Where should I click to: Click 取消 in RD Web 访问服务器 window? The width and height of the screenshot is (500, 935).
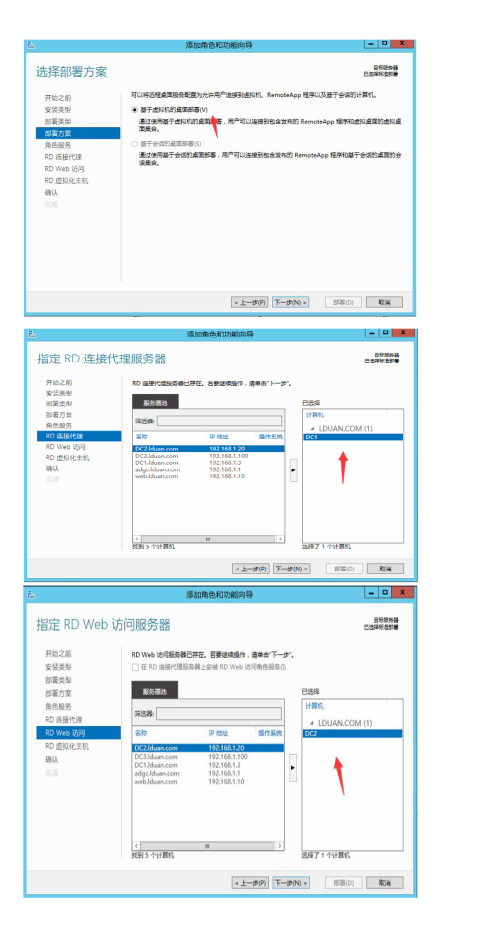pos(384,883)
